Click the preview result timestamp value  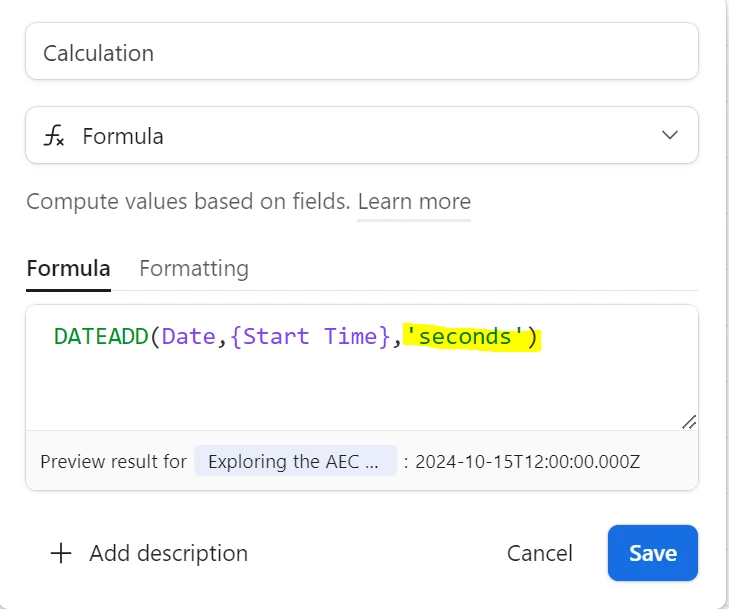527,461
